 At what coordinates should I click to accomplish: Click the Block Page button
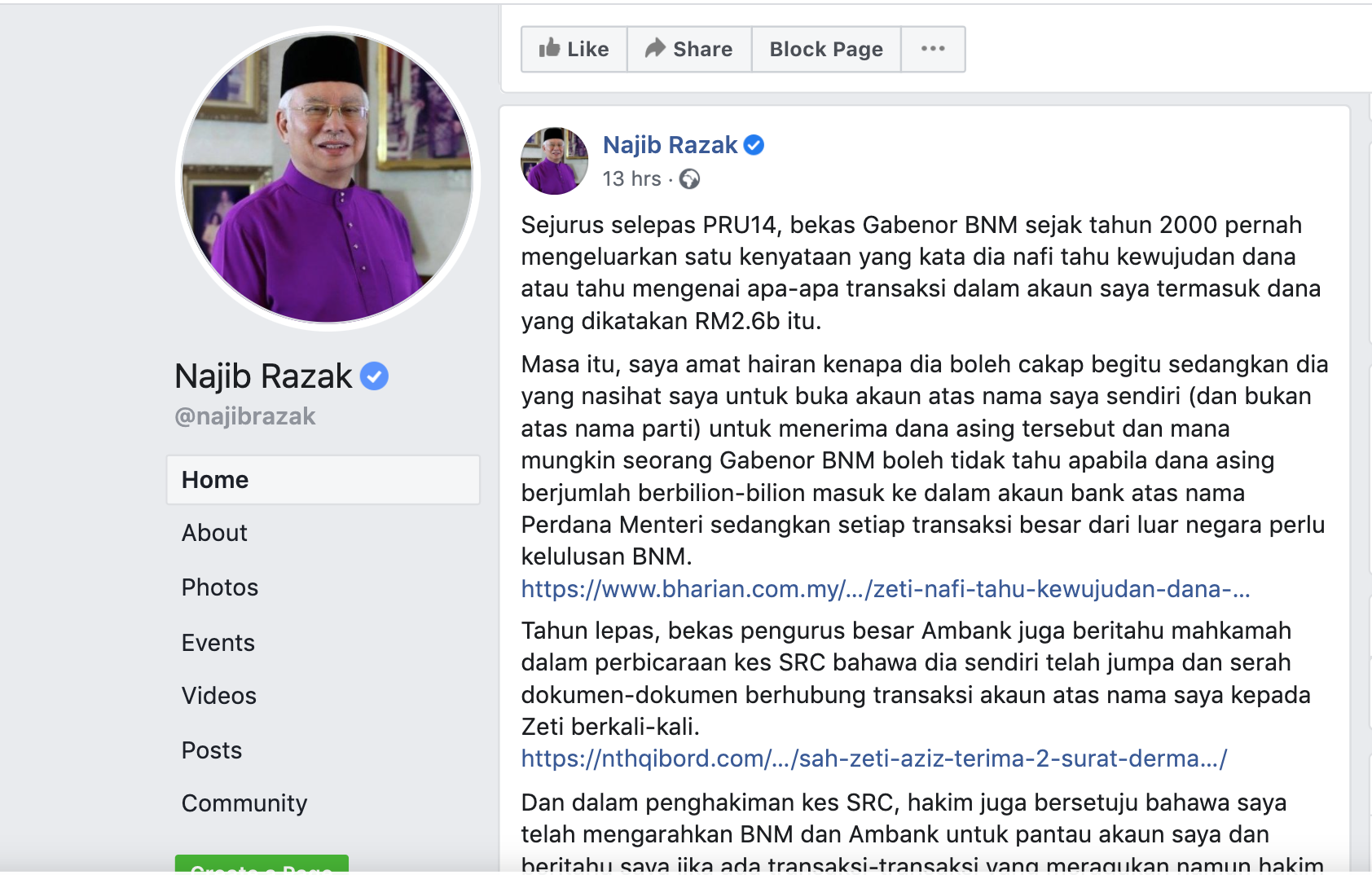pos(826,49)
